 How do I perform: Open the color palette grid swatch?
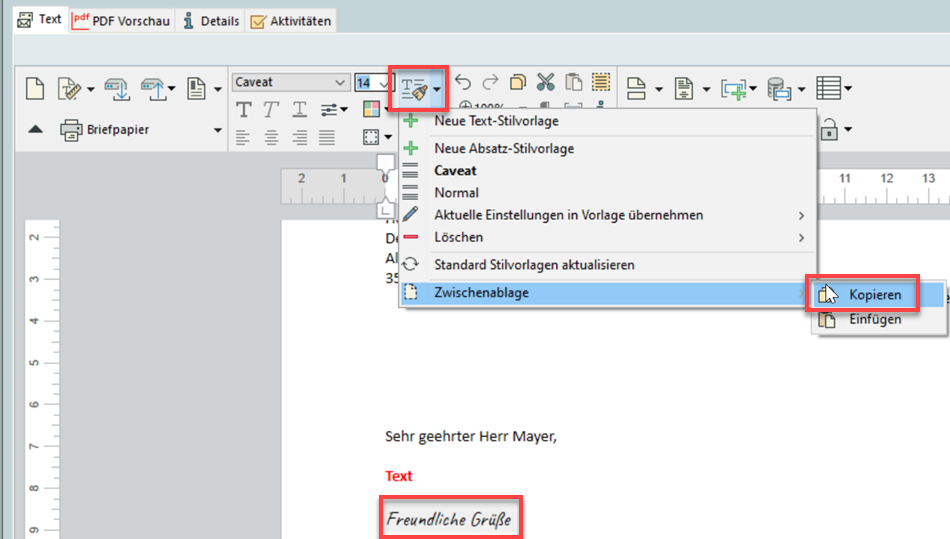pos(370,109)
